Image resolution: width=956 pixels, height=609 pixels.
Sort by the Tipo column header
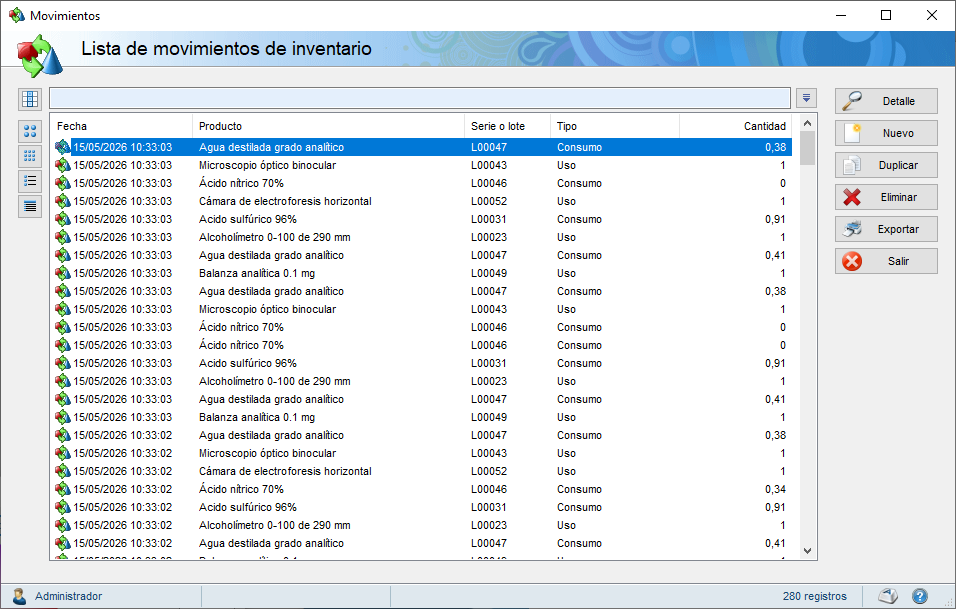tap(615, 126)
